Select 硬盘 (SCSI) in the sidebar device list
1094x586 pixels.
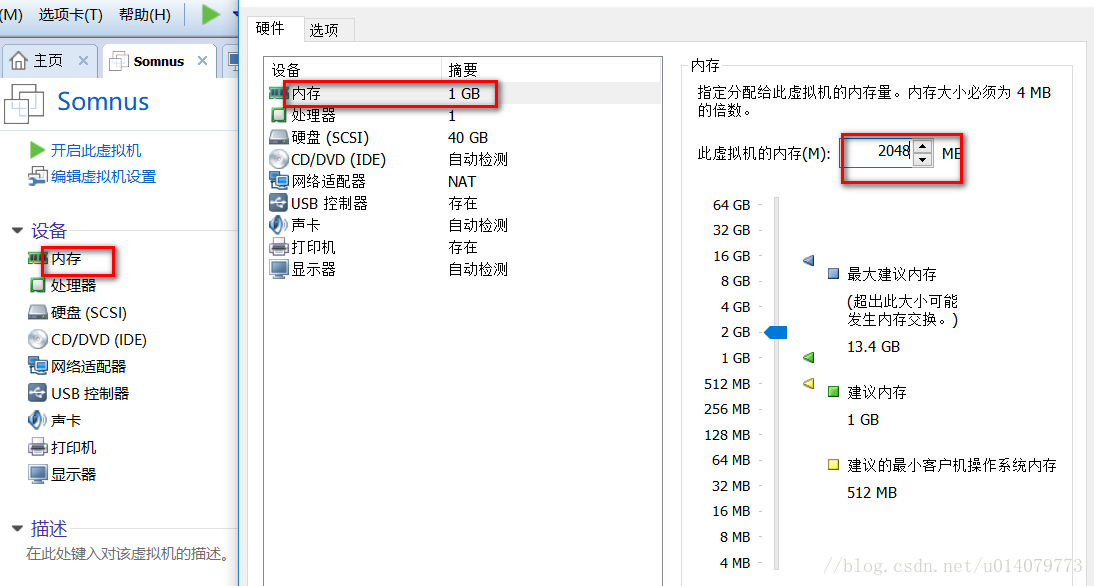[x=89, y=313]
